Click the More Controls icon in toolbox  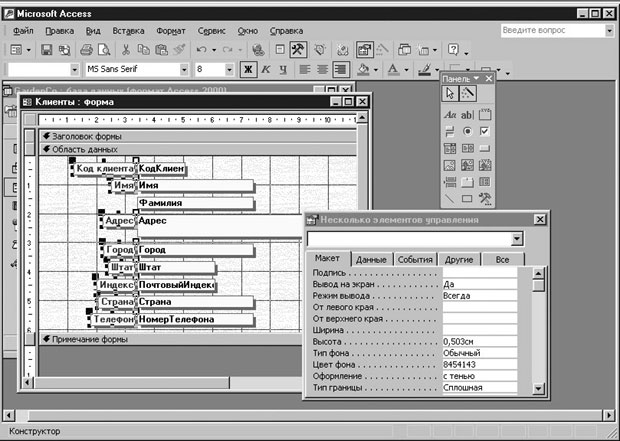coord(485,198)
